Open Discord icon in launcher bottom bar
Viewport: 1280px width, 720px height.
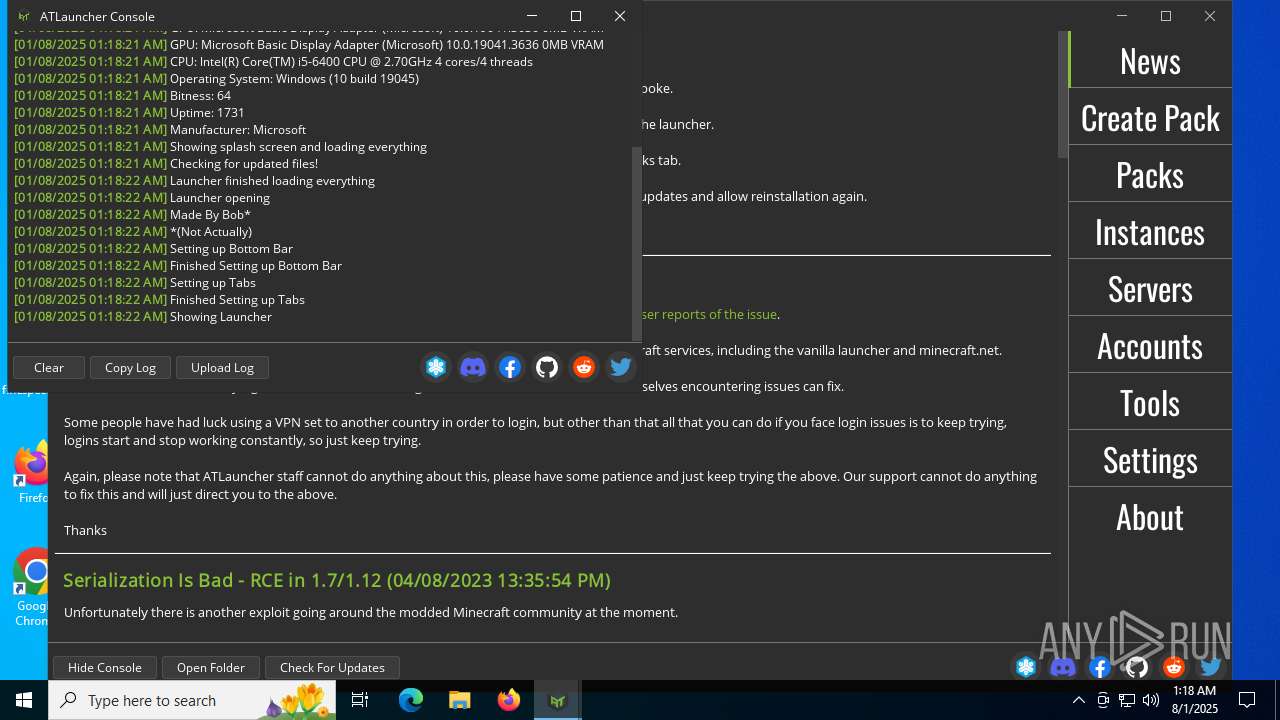[1063, 667]
